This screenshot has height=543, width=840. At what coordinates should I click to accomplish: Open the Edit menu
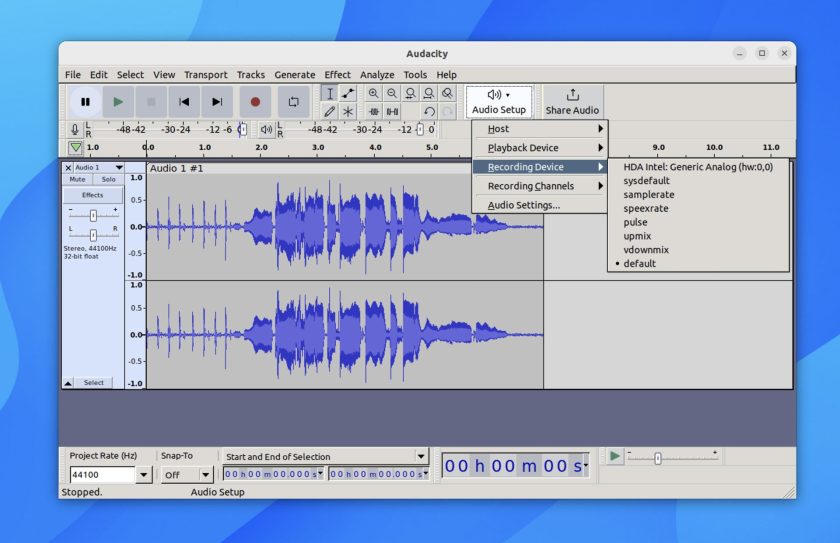click(x=99, y=74)
